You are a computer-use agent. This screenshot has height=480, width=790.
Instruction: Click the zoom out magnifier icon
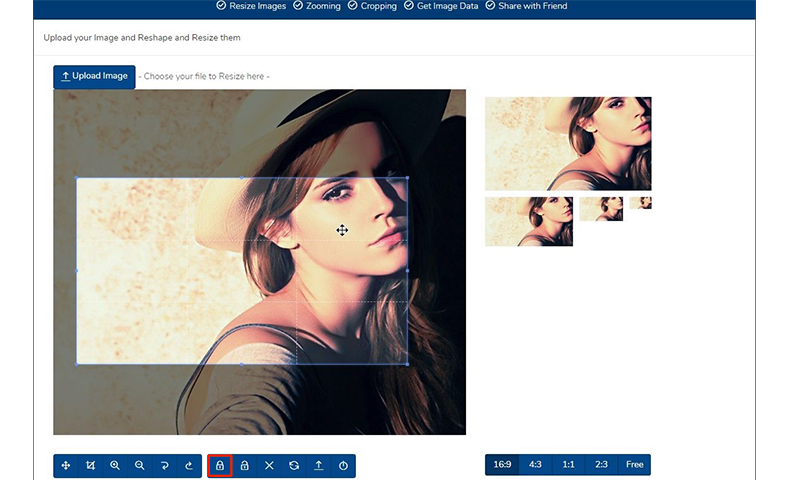pyautogui.click(x=140, y=465)
